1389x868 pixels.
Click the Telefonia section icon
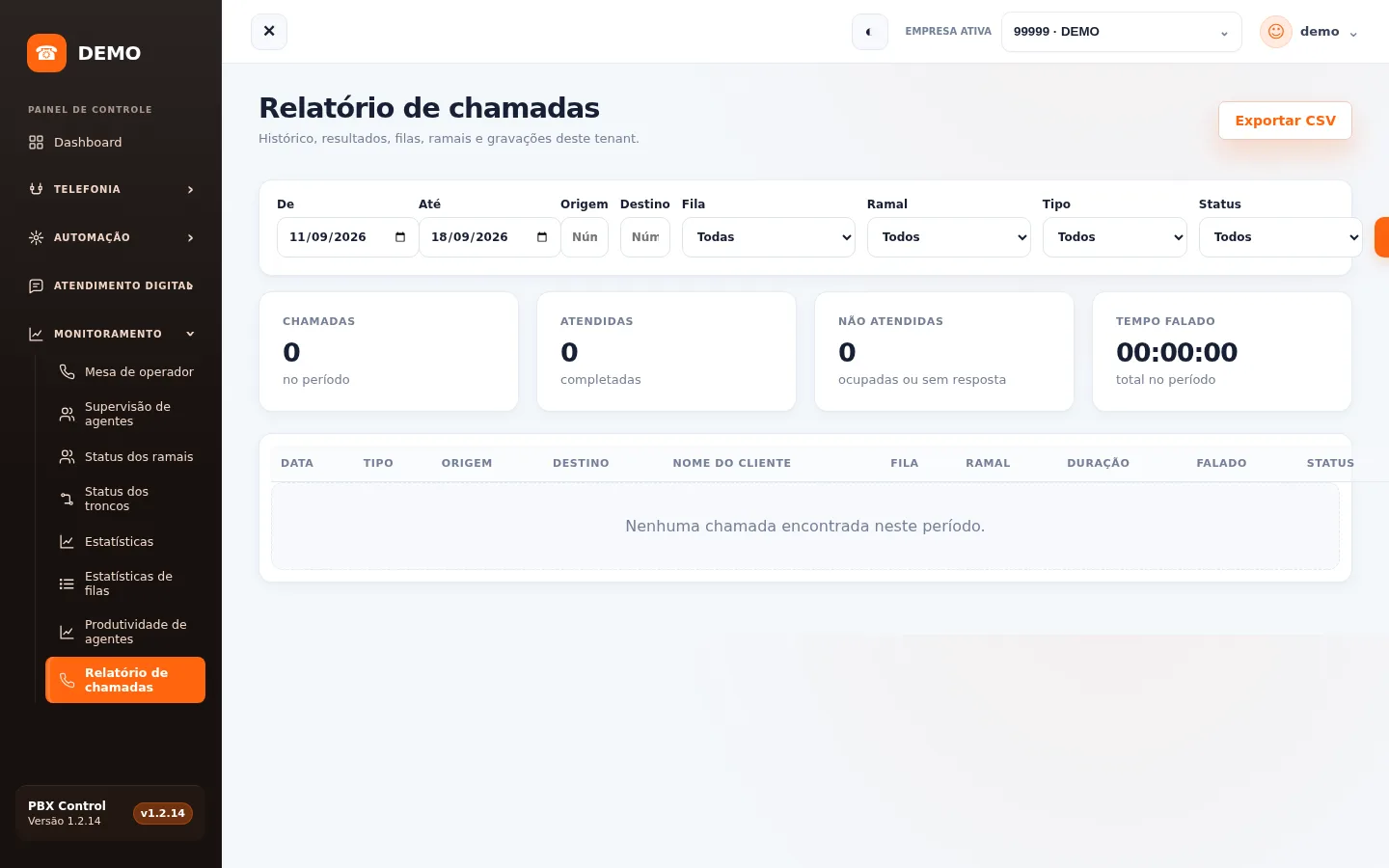(x=36, y=189)
